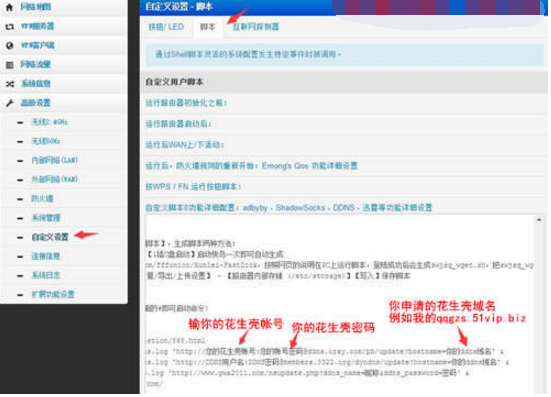Expand the 运行路由器初始化之前 script section
This screenshot has height=397, width=551.
(x=187, y=103)
